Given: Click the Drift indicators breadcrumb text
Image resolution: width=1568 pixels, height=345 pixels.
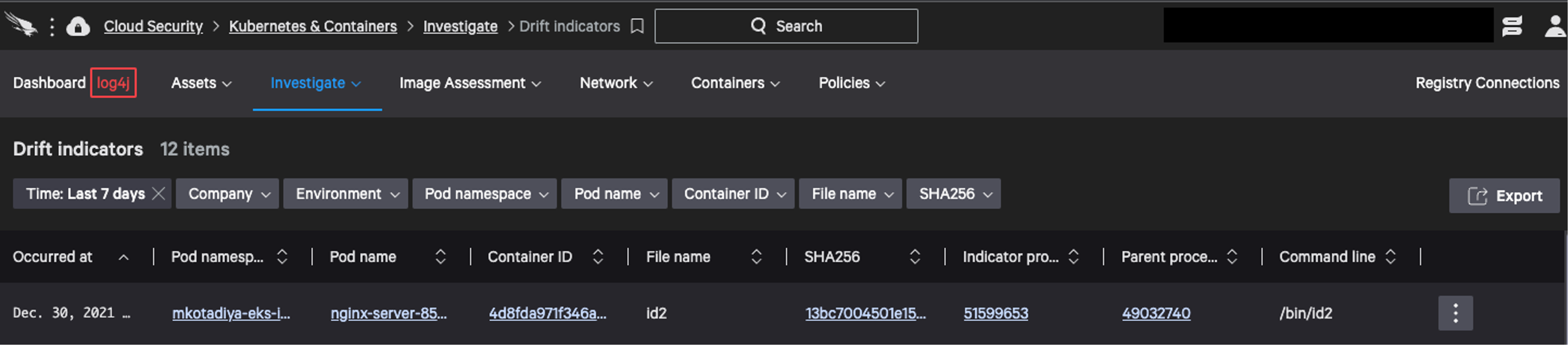Looking at the screenshot, I should [569, 26].
